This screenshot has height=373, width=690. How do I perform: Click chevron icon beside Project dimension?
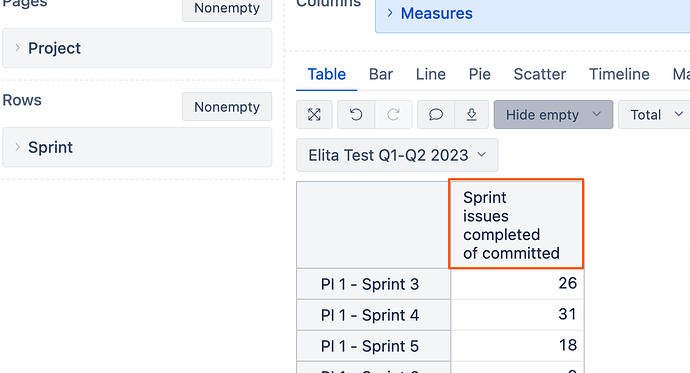point(17,48)
